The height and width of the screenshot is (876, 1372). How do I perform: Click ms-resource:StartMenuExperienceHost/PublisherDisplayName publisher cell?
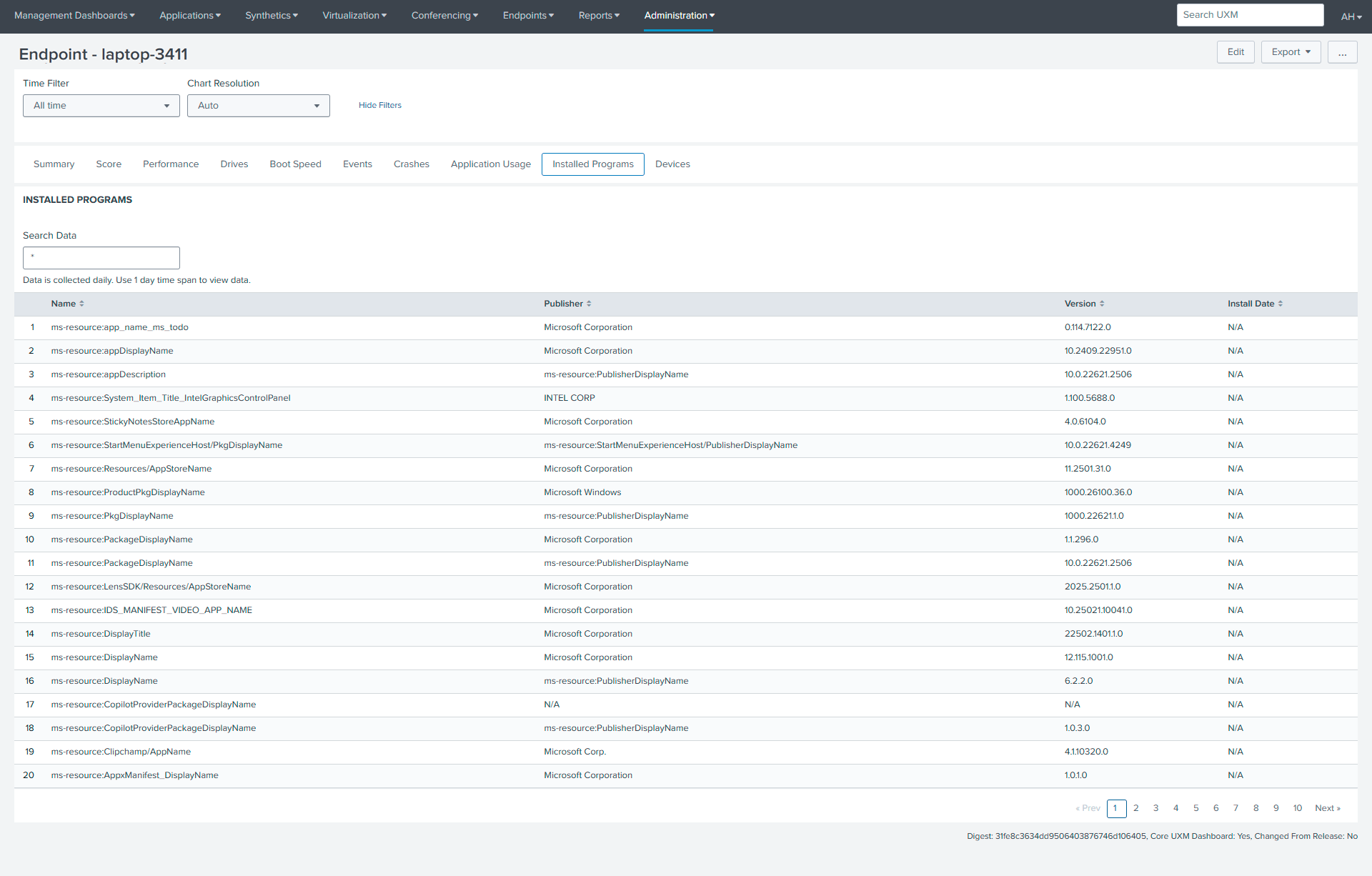pyautogui.click(x=670, y=445)
